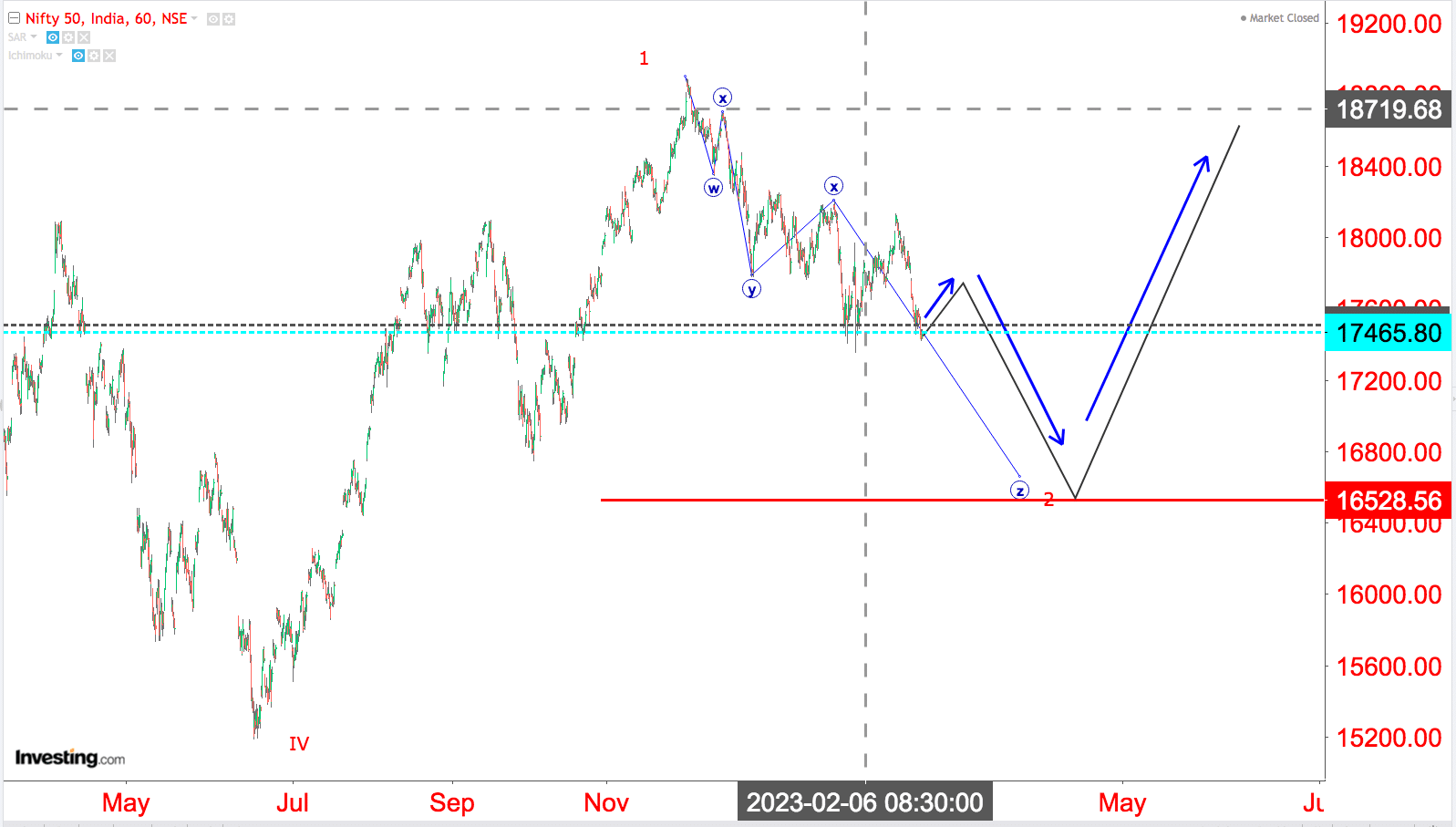The width and height of the screenshot is (1456, 827).
Task: Expand the Ichimoku indicator dropdown arrow
Action: pos(59,56)
